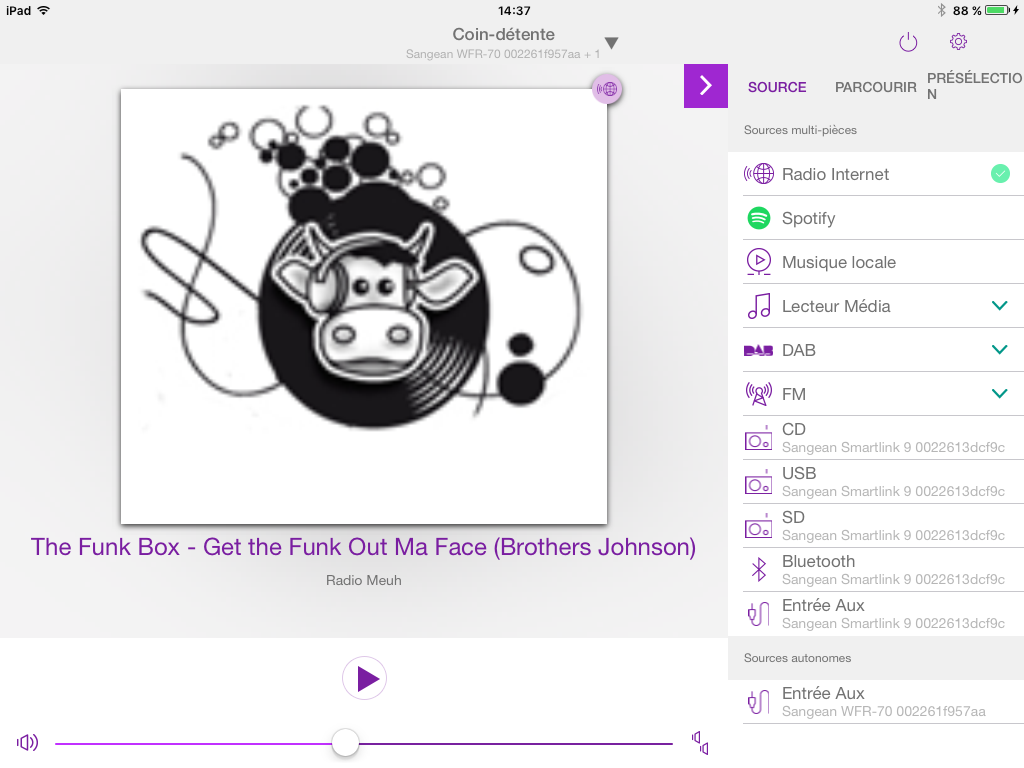Mute using the speaker volume icon
1024x768 pixels.
(27, 743)
